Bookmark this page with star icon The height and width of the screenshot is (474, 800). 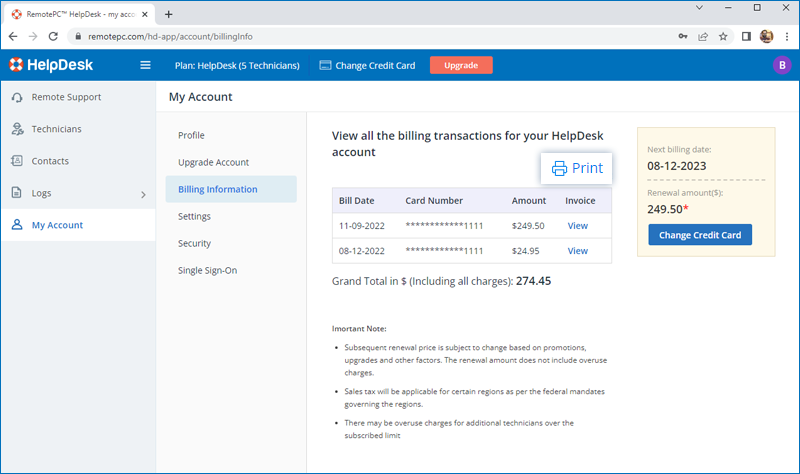723,36
